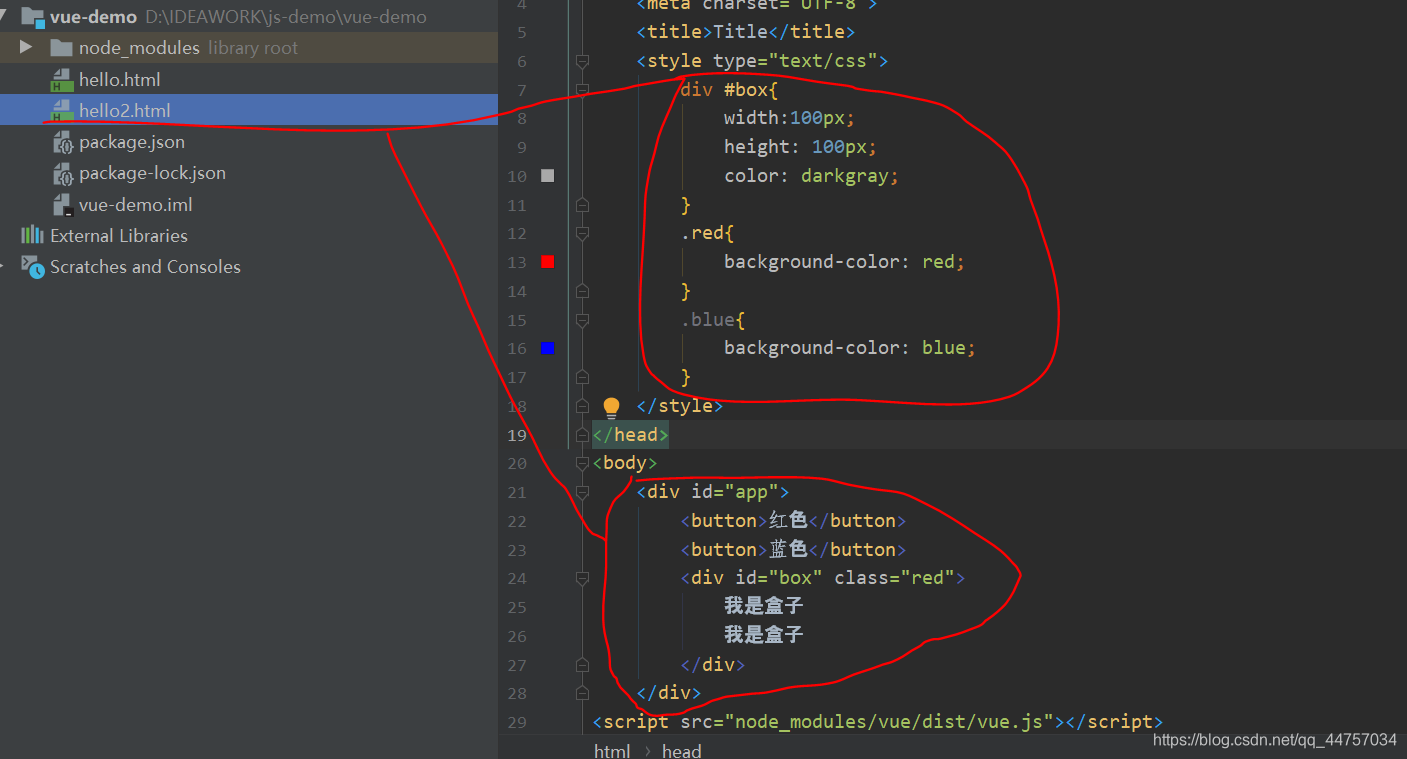Select hello2.html in the project tree
Image resolution: width=1407 pixels, height=759 pixels.
pos(124,110)
